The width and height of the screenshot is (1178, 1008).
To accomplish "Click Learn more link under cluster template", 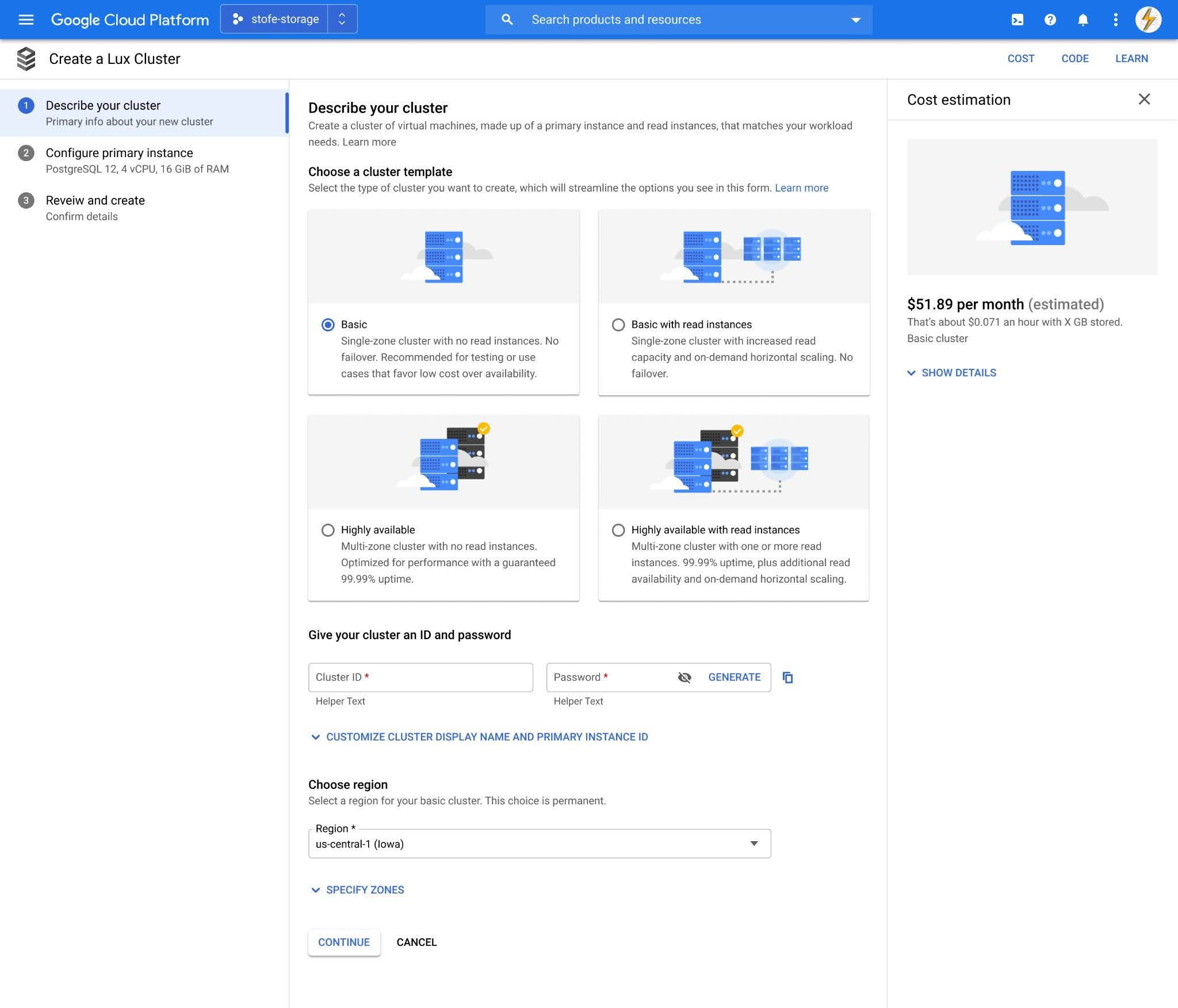I will tap(801, 188).
